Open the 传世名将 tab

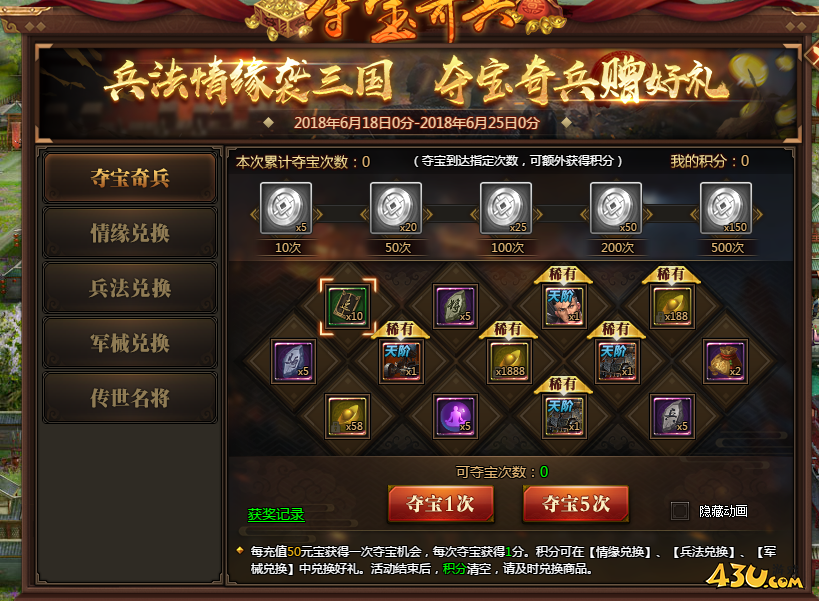point(130,398)
